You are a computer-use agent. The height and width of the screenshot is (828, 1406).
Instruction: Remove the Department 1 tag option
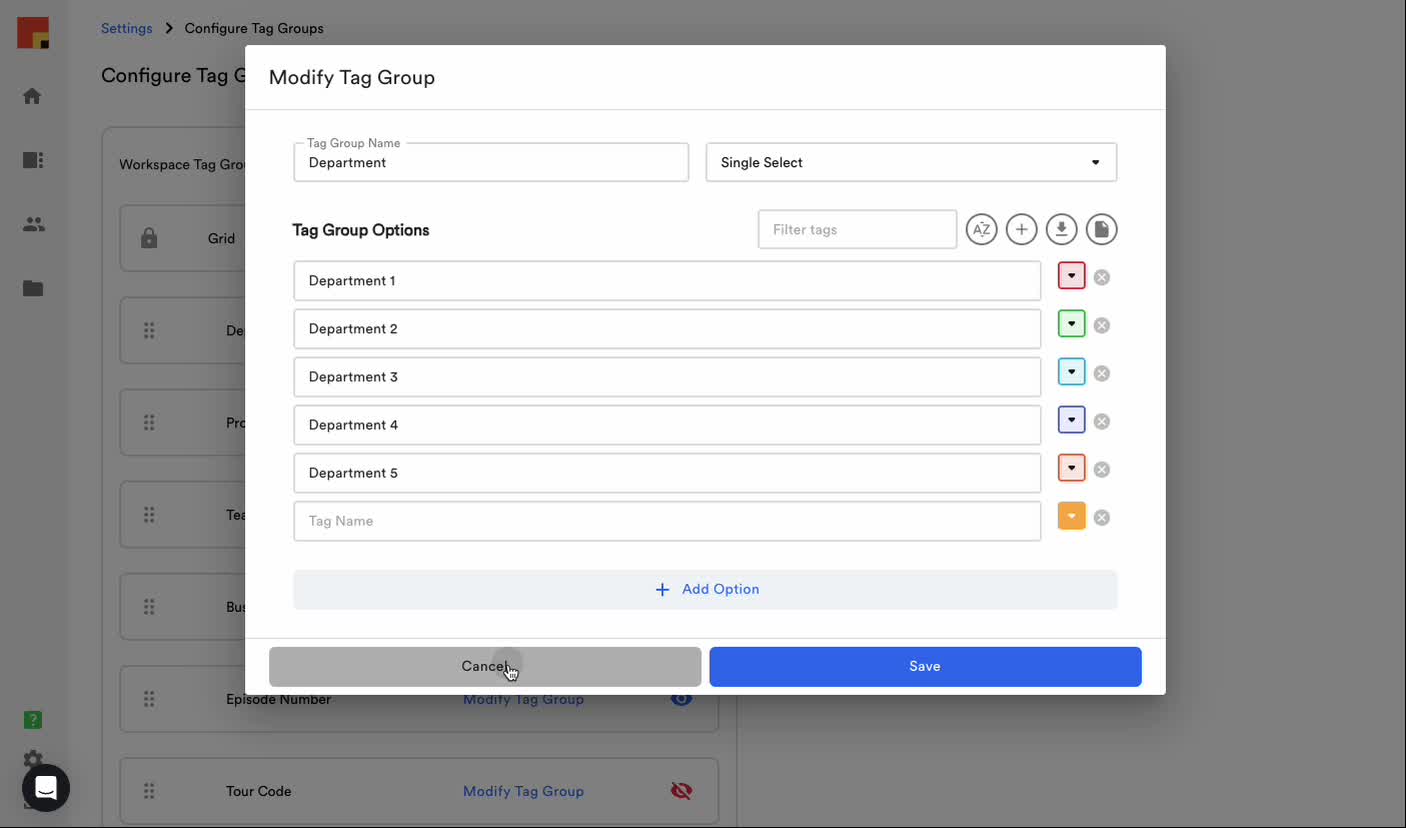[x=1101, y=278]
